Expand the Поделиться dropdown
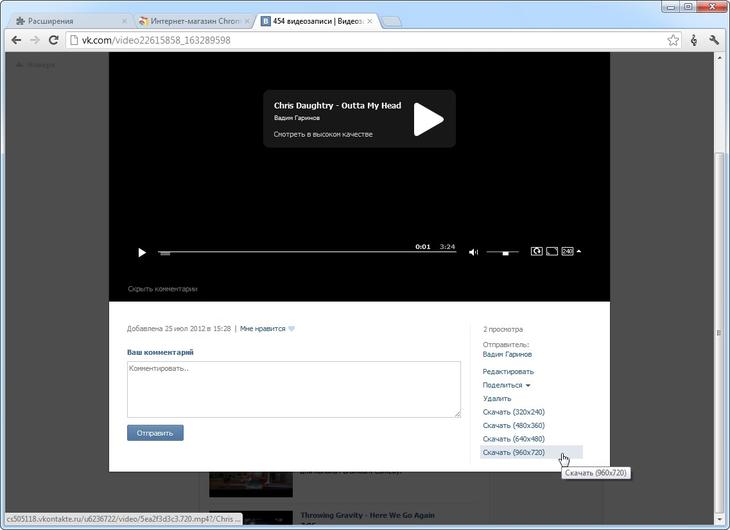The width and height of the screenshot is (730, 530). 506,385
